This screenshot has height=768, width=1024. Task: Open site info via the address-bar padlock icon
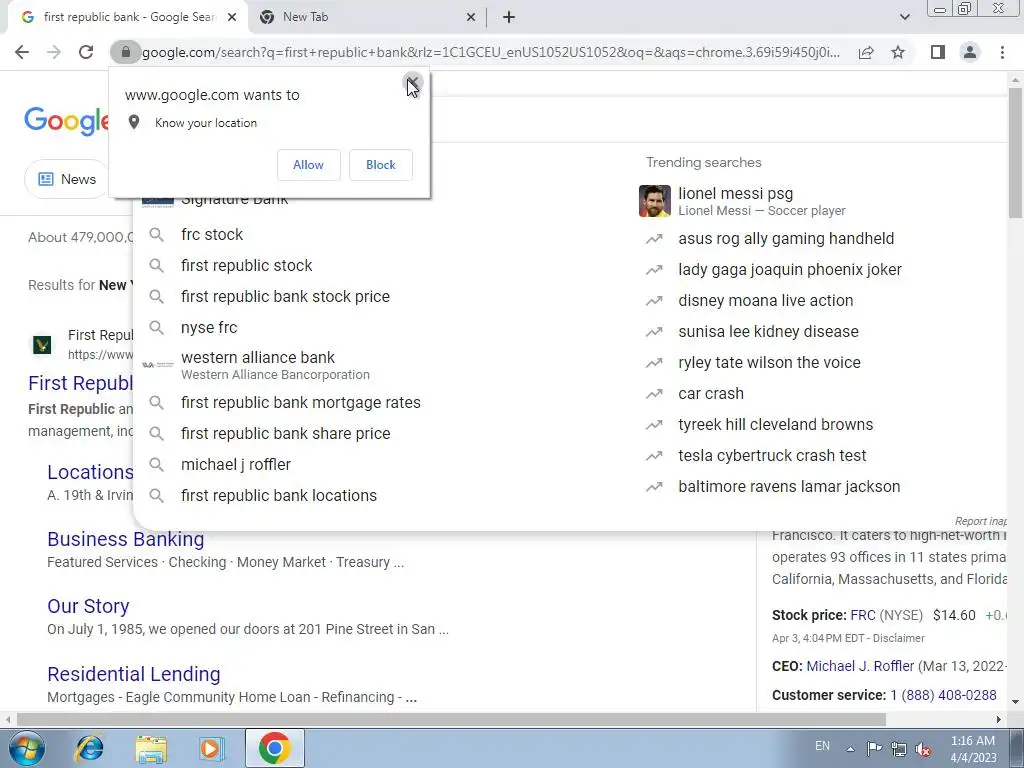125,52
